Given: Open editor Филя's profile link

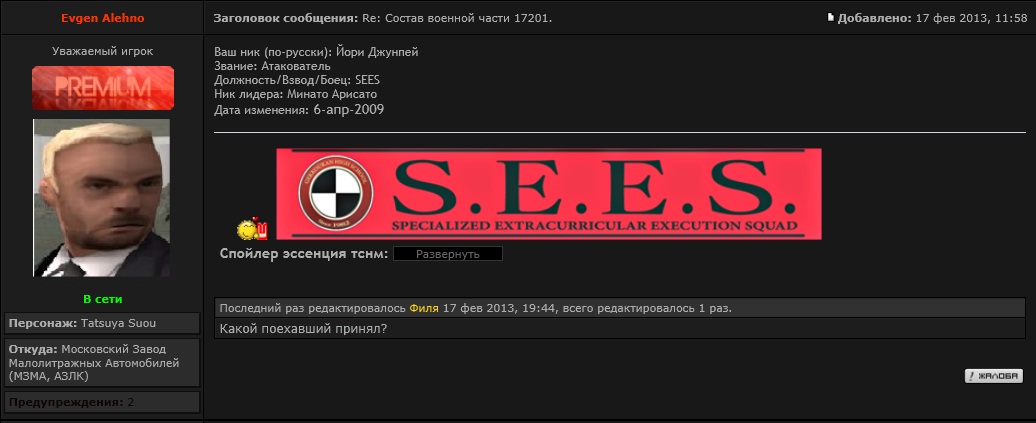Looking at the screenshot, I should click(x=424, y=308).
